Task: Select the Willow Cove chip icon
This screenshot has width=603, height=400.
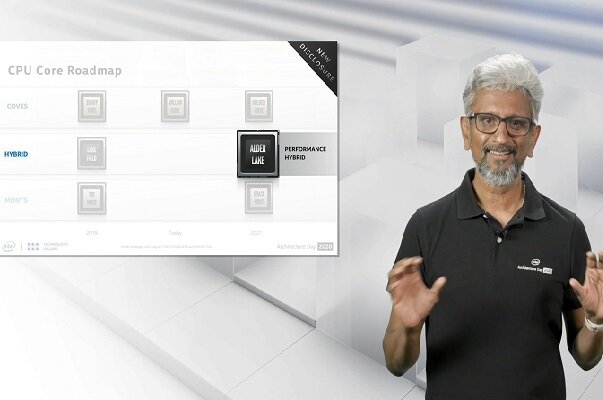Action: [175, 106]
